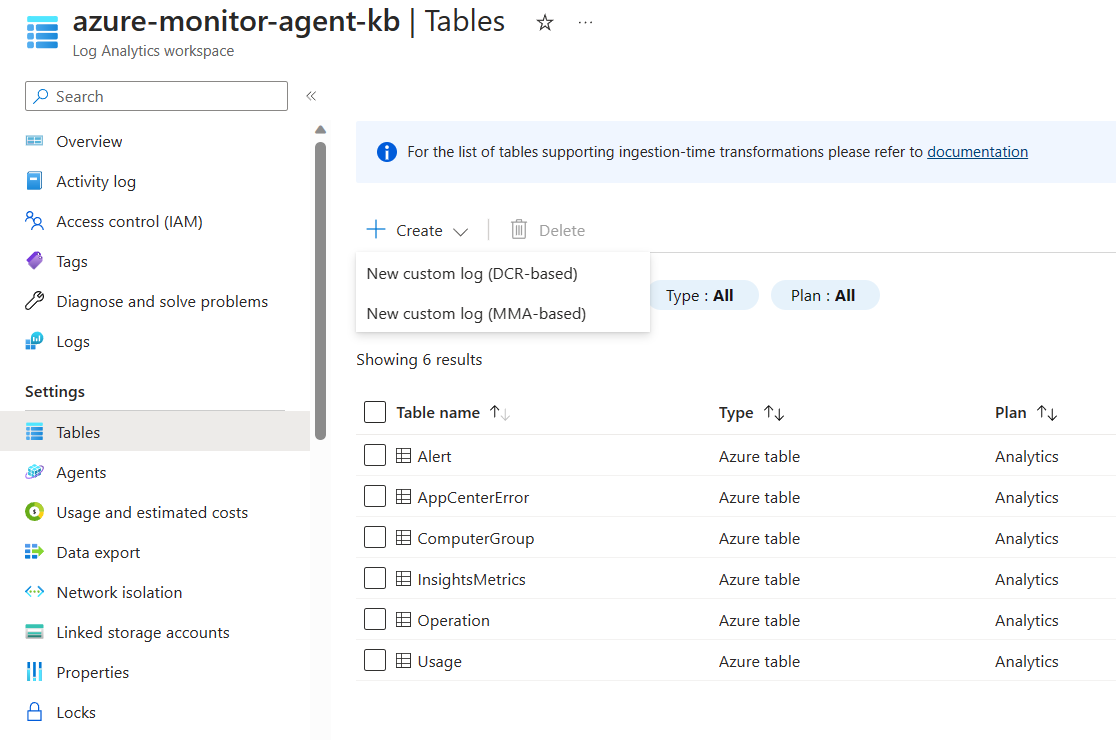Click the trash can Delete icon
The width and height of the screenshot is (1116, 740).
point(519,229)
